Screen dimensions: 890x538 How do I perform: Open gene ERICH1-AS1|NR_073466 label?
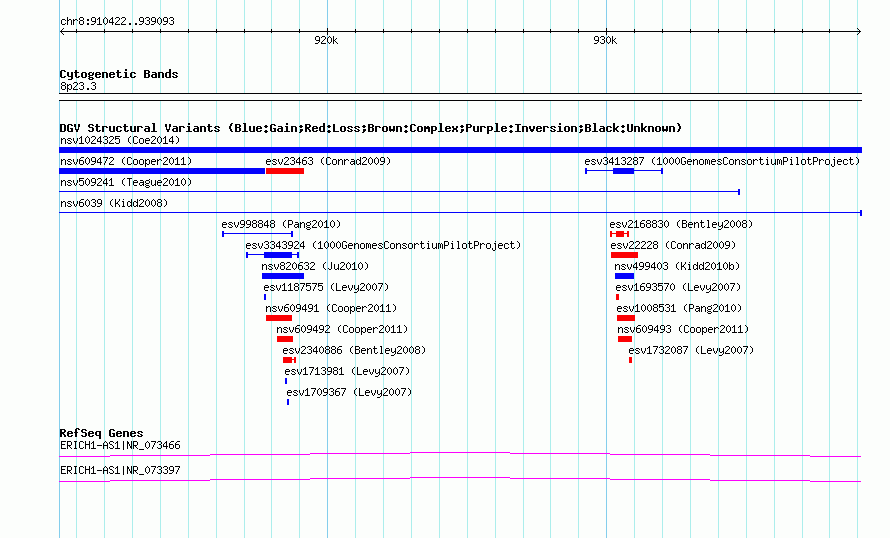(120, 445)
